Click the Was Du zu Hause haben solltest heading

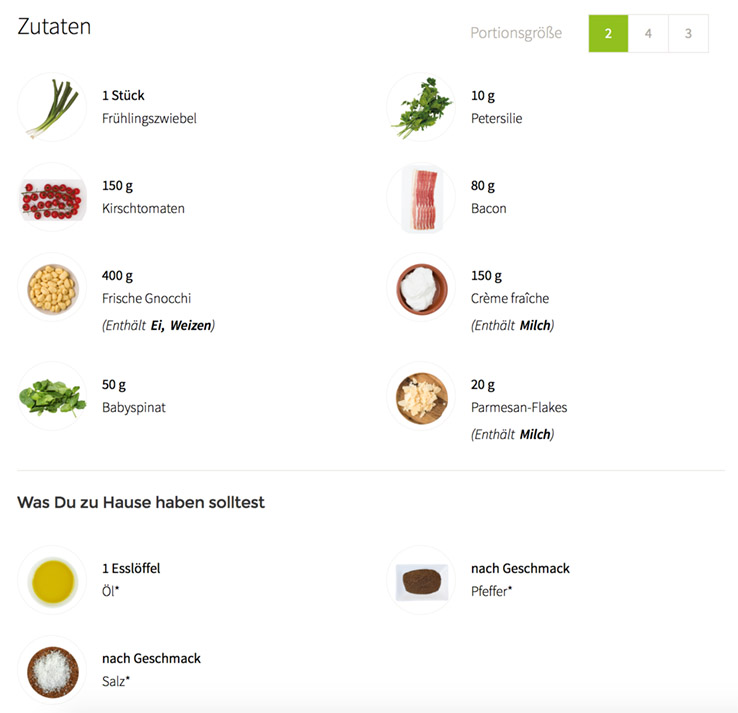(141, 502)
